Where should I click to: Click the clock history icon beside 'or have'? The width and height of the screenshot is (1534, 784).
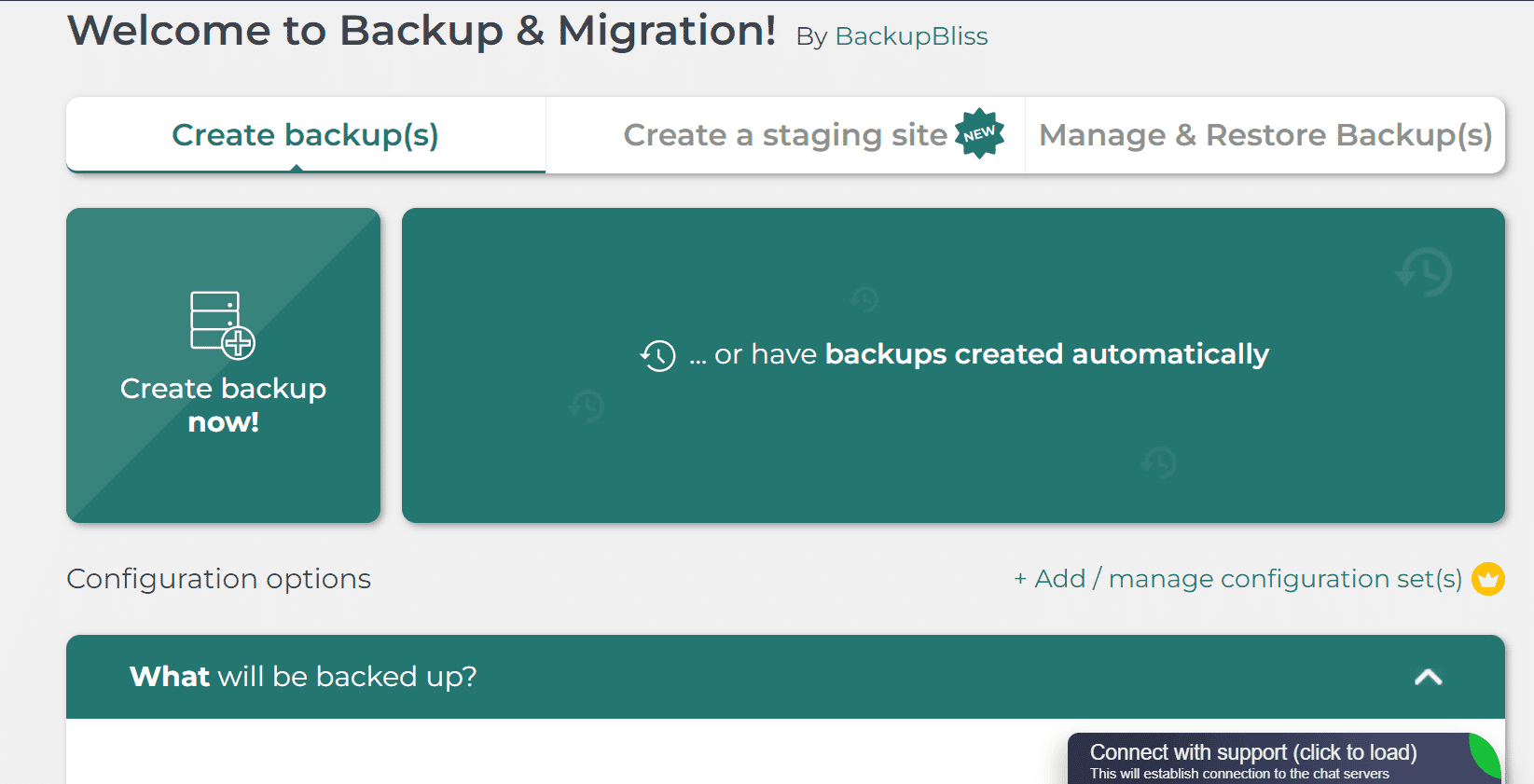(657, 355)
